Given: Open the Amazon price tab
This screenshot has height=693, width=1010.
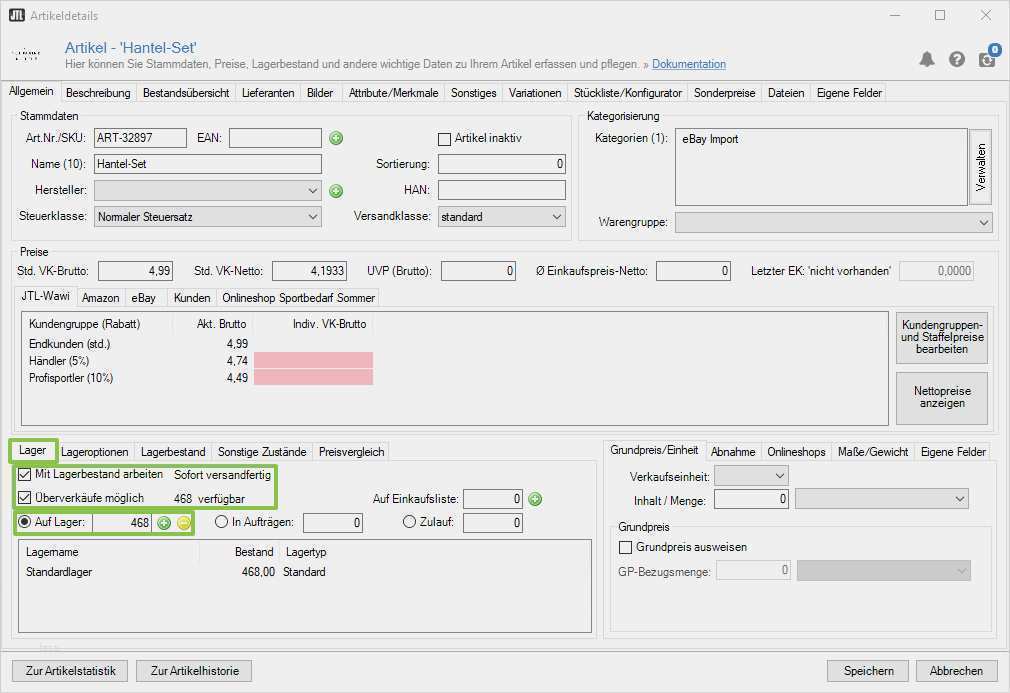Looking at the screenshot, I should coord(100,298).
